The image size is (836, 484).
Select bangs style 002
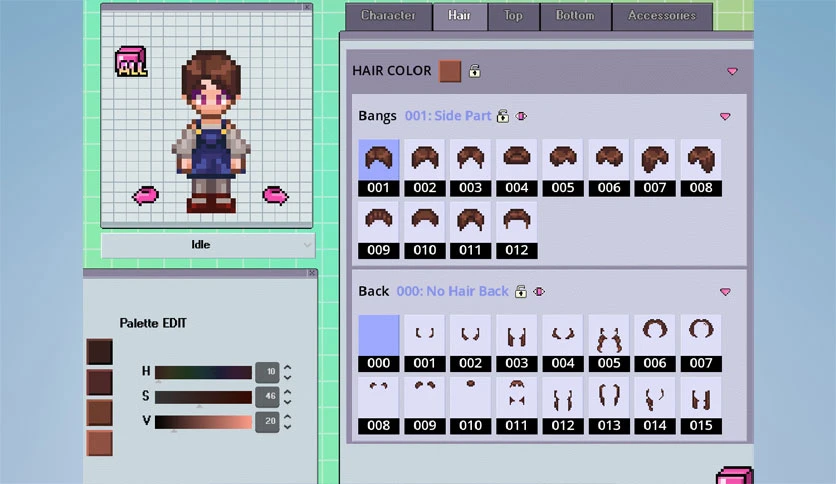pos(424,168)
